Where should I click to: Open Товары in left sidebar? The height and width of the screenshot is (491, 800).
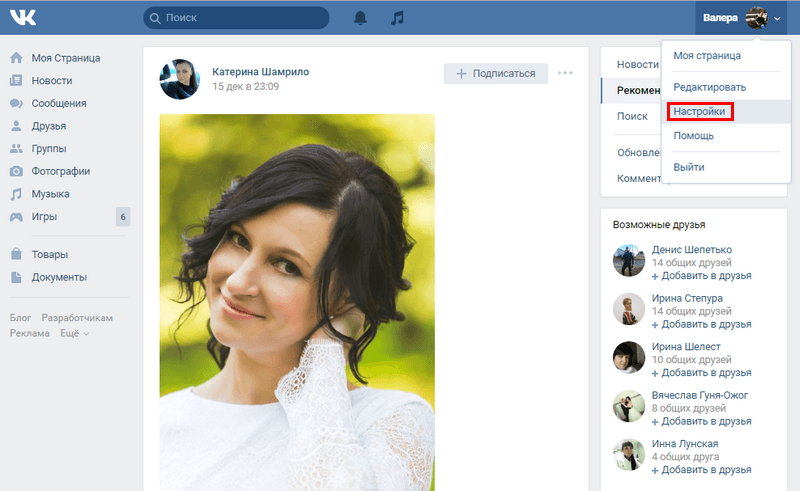(49, 255)
